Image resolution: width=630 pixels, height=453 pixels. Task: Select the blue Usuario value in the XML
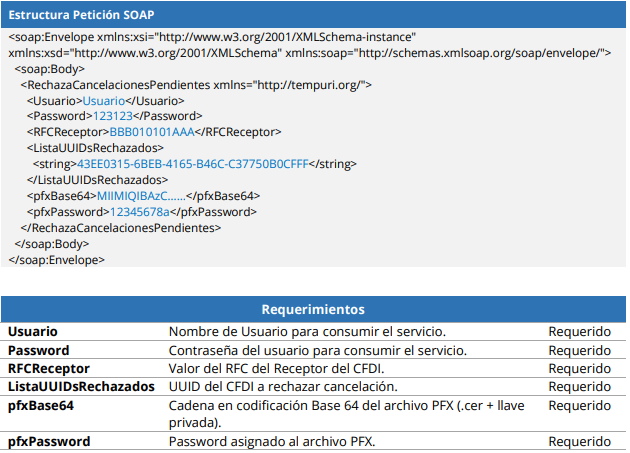tap(106, 102)
